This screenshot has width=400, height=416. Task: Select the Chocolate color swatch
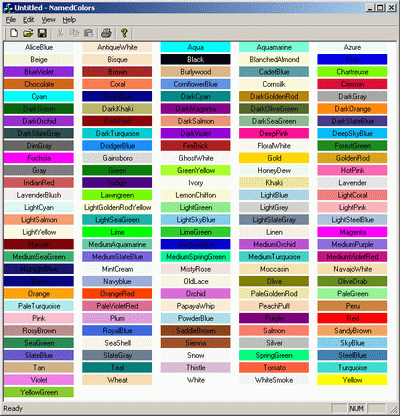tap(39, 84)
